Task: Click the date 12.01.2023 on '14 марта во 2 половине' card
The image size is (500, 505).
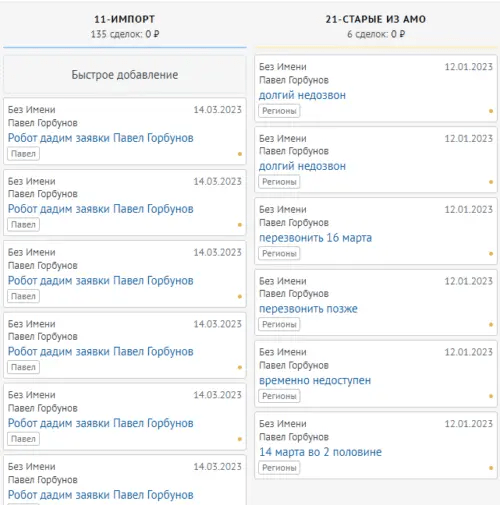Action: (468, 424)
